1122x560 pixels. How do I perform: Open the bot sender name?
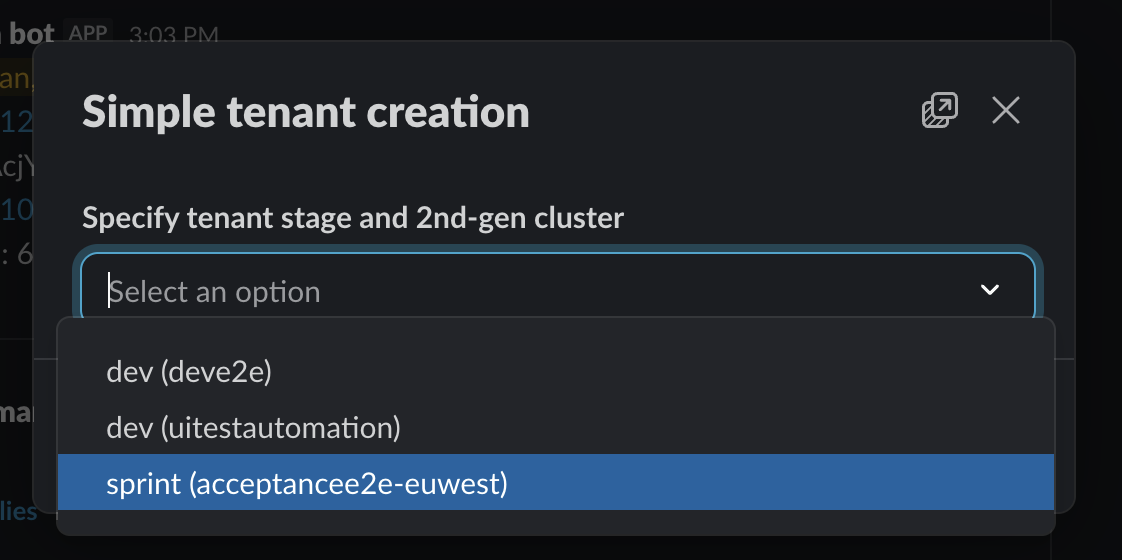[30, 34]
